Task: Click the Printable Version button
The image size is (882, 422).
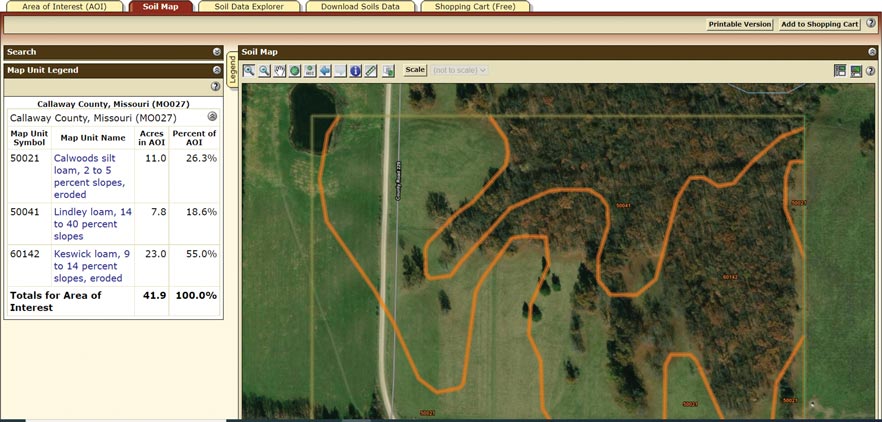Action: click(739, 24)
